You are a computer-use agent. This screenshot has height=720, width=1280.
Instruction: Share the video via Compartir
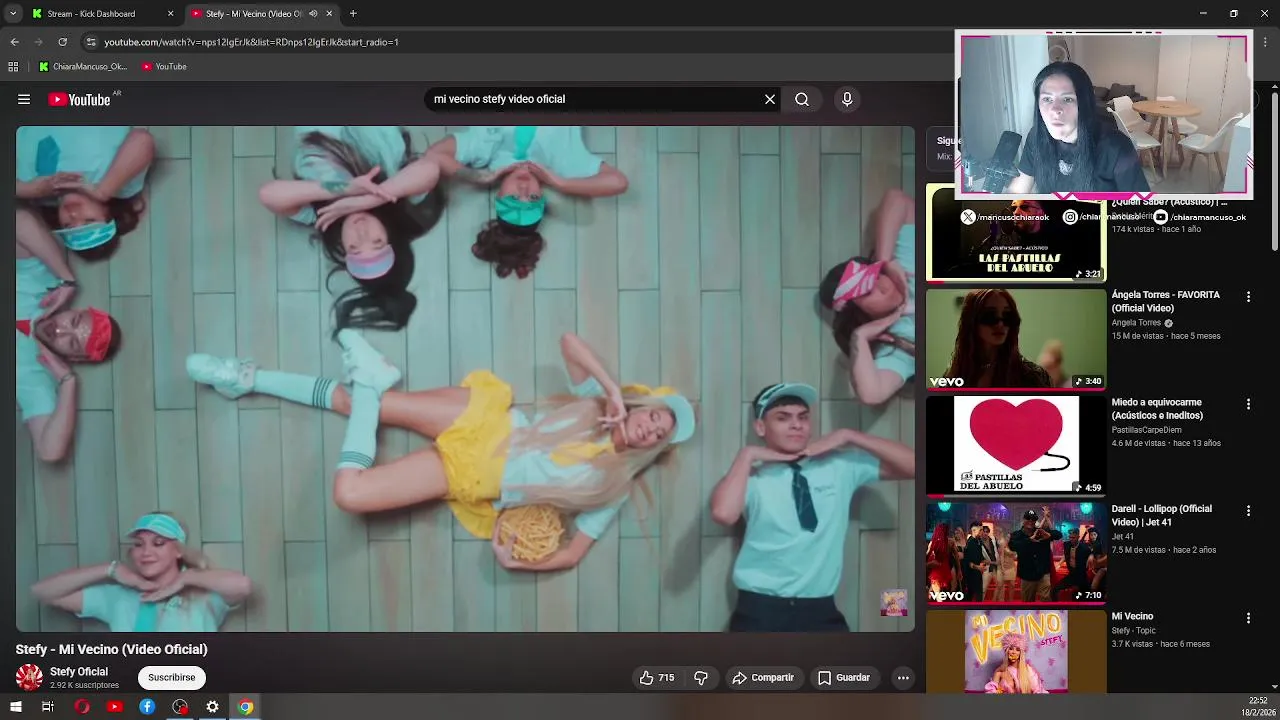(x=763, y=678)
